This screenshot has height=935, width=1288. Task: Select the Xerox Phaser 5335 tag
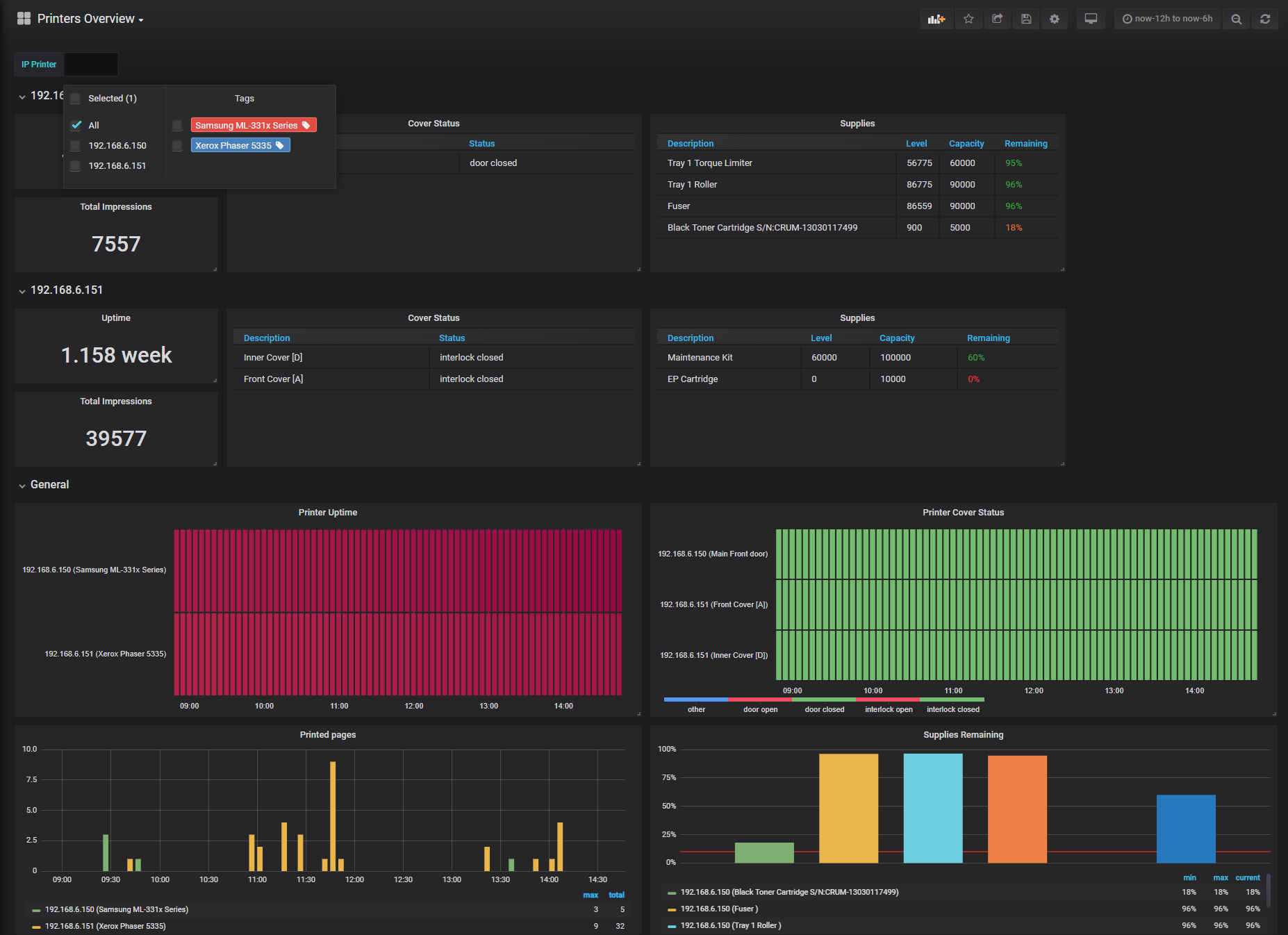click(x=240, y=145)
